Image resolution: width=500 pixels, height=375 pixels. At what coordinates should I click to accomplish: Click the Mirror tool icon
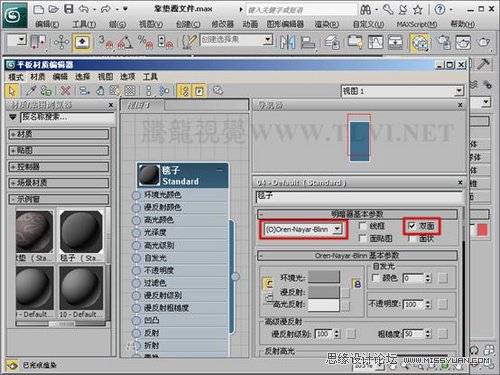click(x=287, y=42)
